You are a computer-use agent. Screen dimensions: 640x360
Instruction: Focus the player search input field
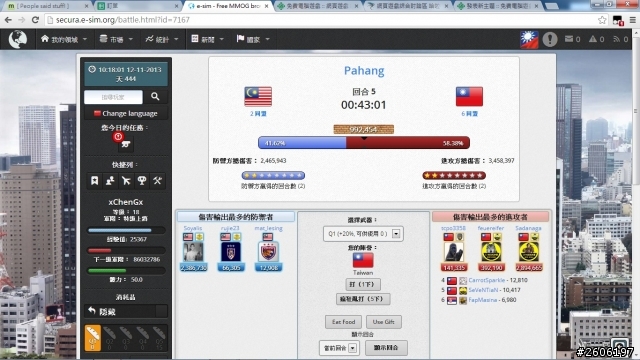point(113,97)
